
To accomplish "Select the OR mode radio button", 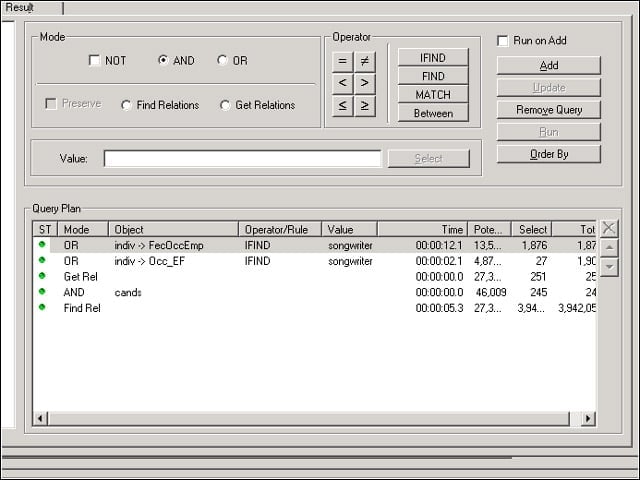I will click(x=222, y=60).
